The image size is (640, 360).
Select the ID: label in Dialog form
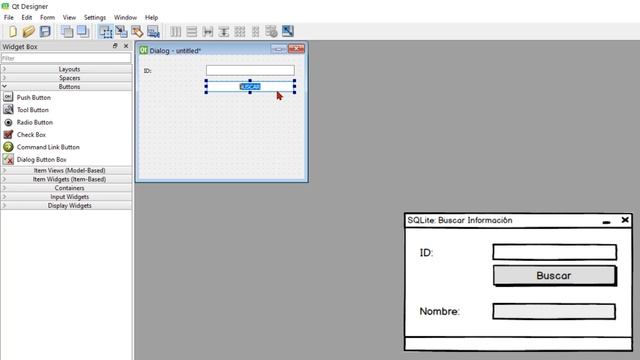coord(147,71)
